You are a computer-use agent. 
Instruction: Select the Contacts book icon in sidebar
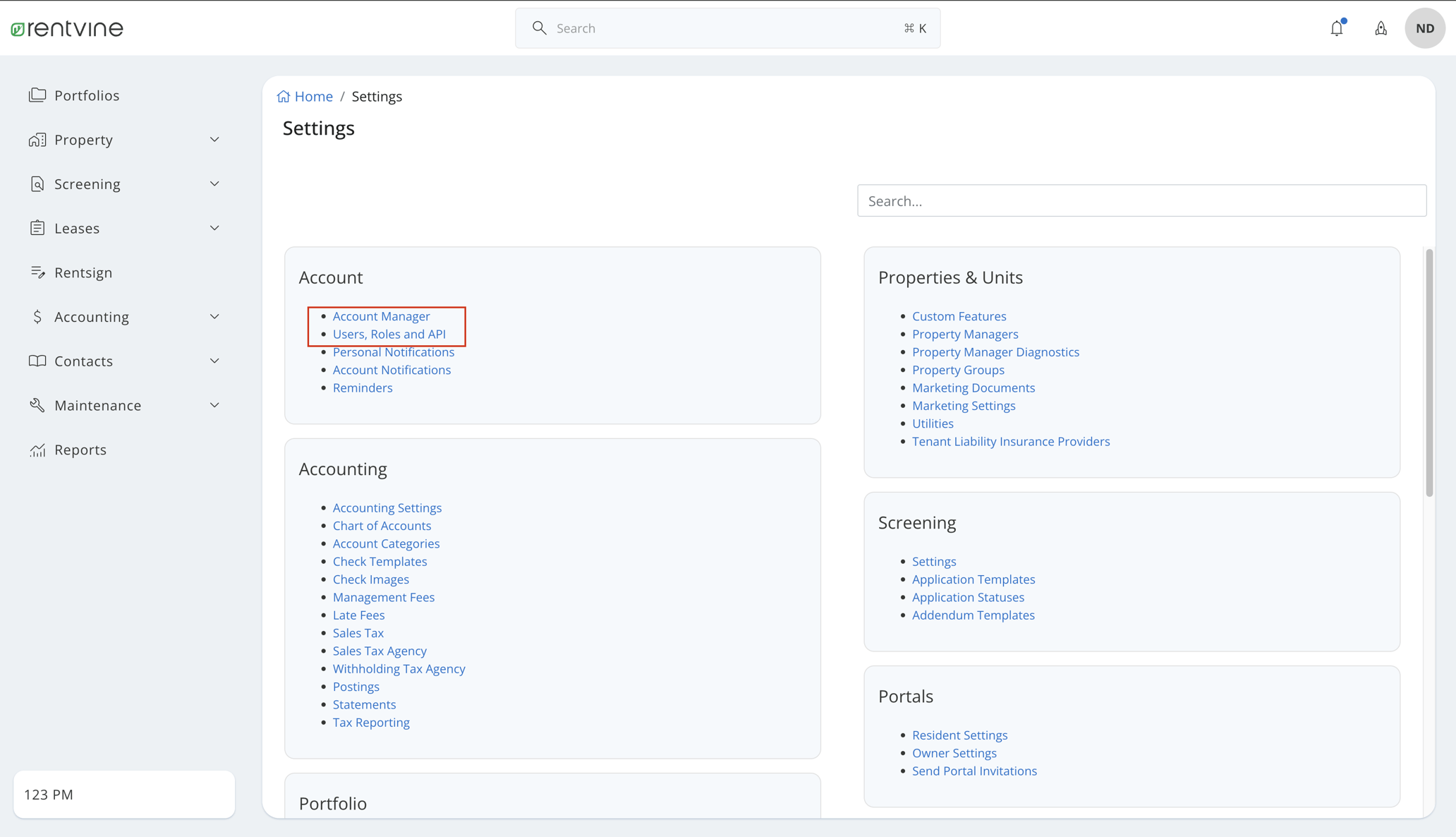point(38,361)
